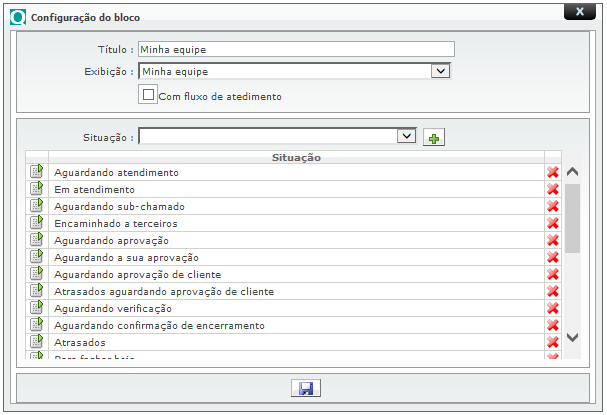The image size is (607, 415).
Task: Delete the 'Aguardando atendimento' row
Action: 552,172
